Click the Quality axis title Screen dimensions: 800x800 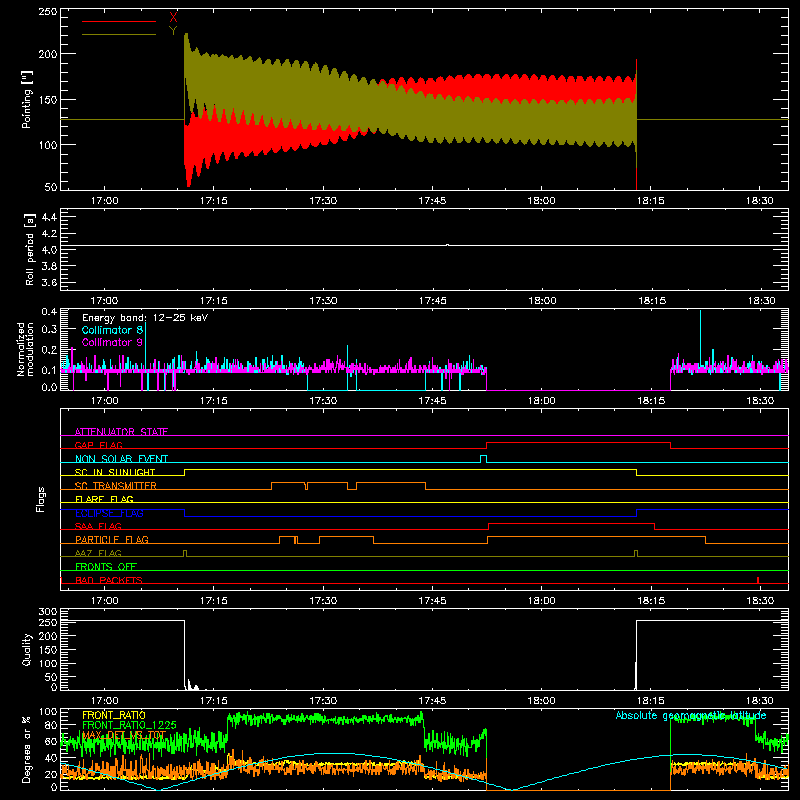pos(27,649)
